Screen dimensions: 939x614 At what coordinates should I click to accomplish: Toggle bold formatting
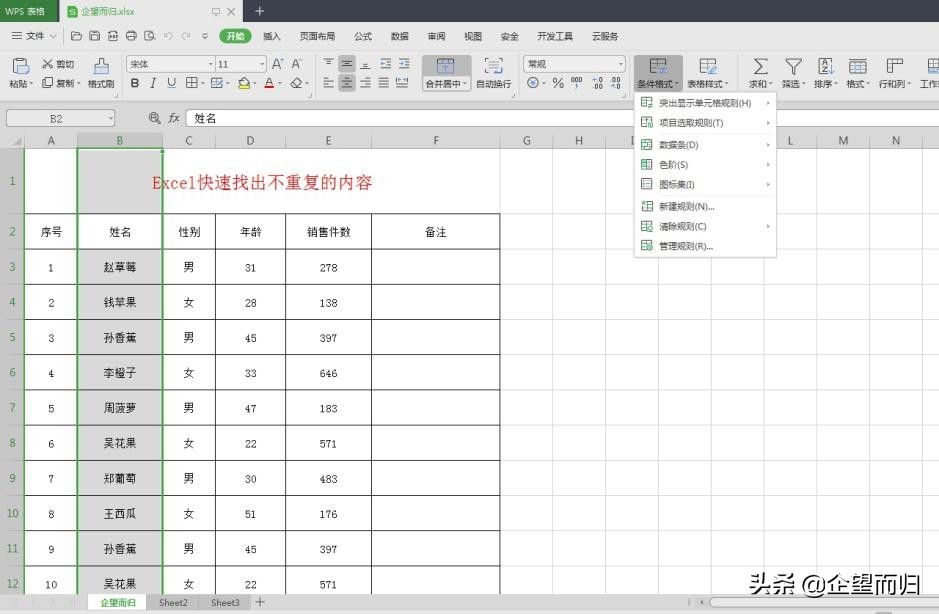point(135,83)
